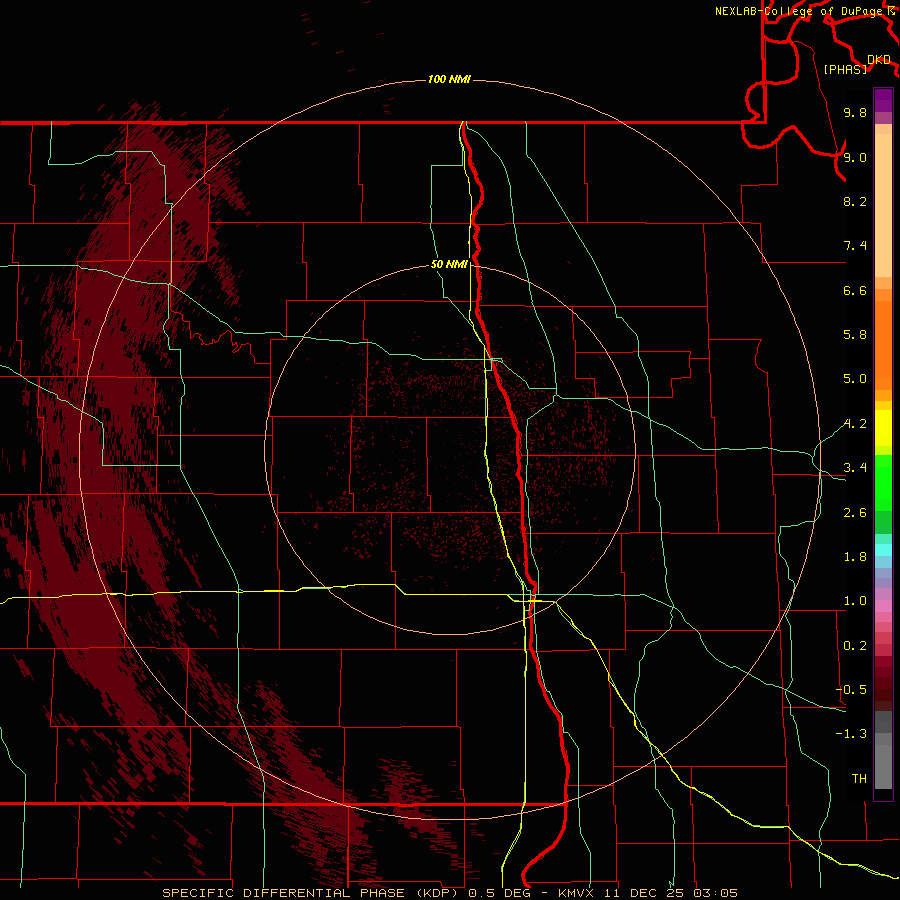The height and width of the screenshot is (900, 900).
Task: Click the 2.6 color scale value
Action: click(x=855, y=513)
